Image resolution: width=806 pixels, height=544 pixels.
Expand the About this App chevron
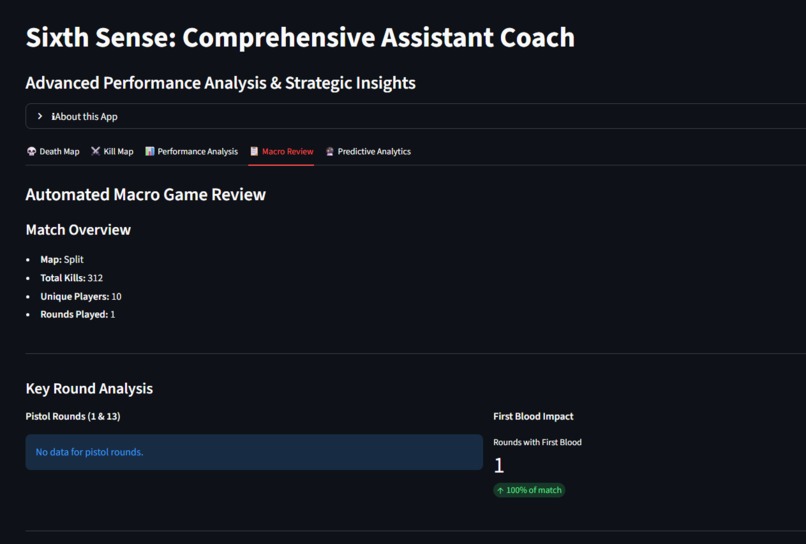pyautogui.click(x=40, y=116)
